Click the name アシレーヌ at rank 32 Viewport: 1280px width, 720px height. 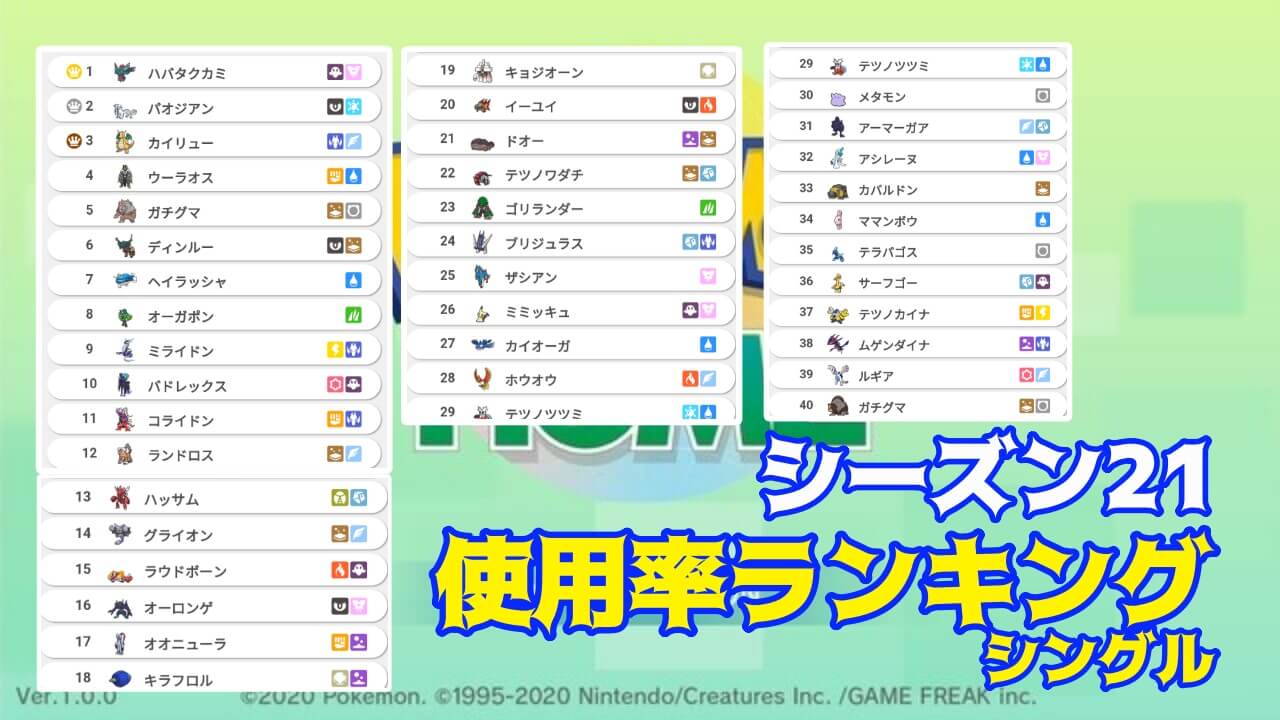(888, 158)
